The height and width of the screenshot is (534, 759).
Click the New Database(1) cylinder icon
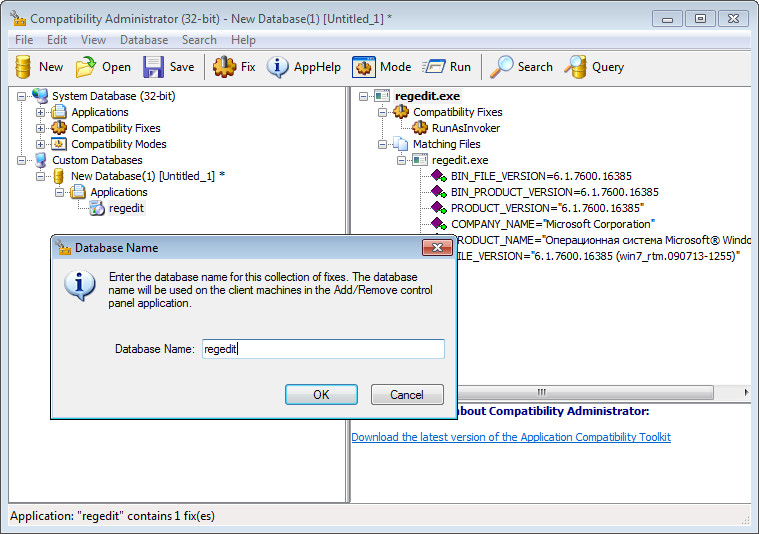pyautogui.click(x=59, y=176)
